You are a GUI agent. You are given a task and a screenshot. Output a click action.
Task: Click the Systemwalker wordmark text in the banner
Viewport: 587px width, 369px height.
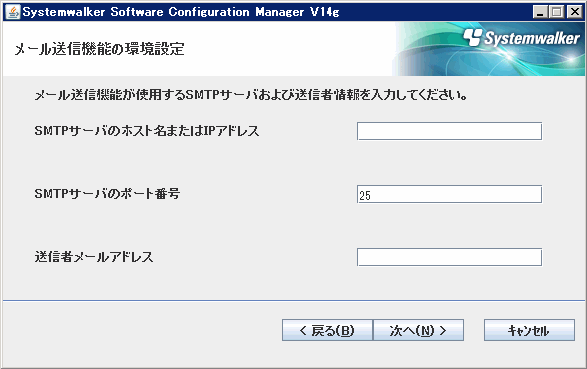(532, 38)
